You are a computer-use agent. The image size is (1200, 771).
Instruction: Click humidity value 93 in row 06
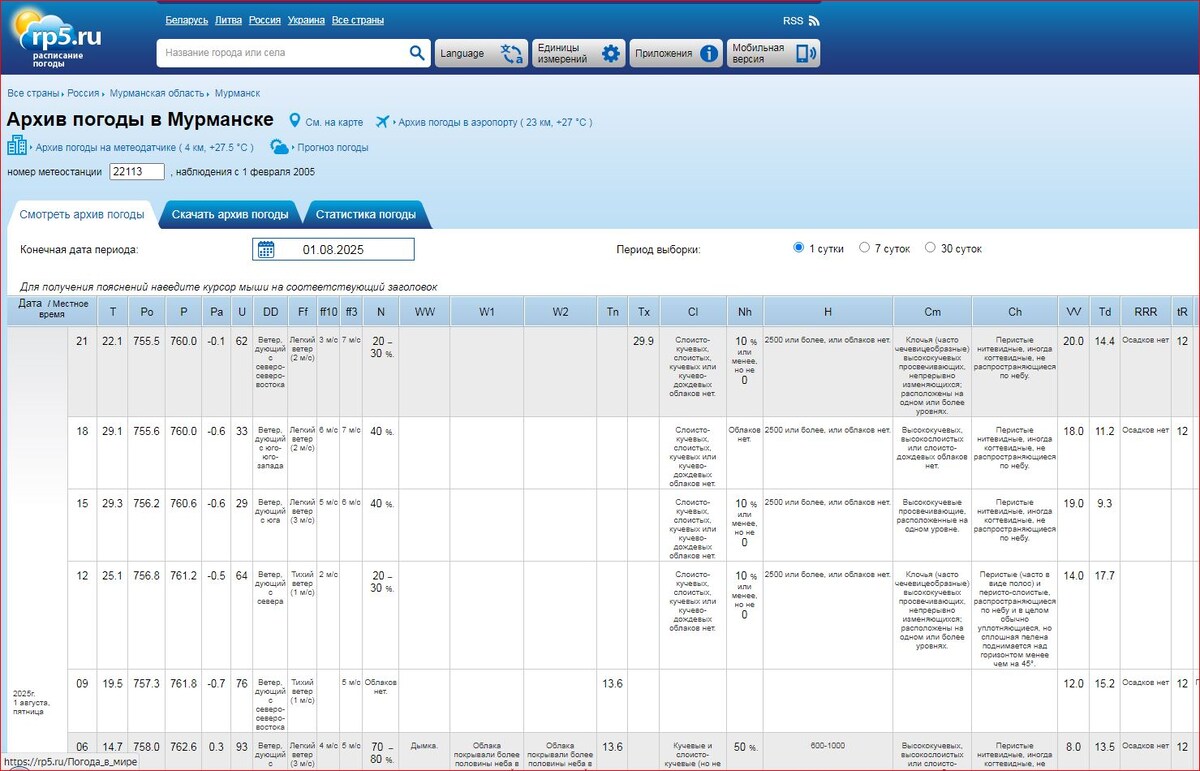coord(241,746)
